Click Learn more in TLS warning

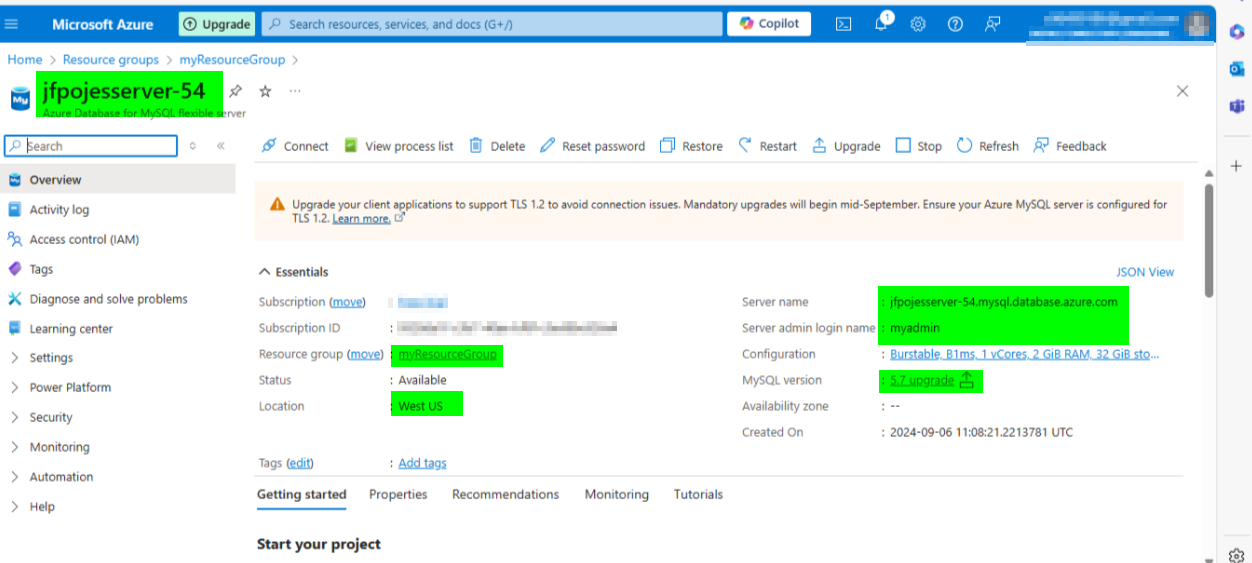click(x=361, y=218)
